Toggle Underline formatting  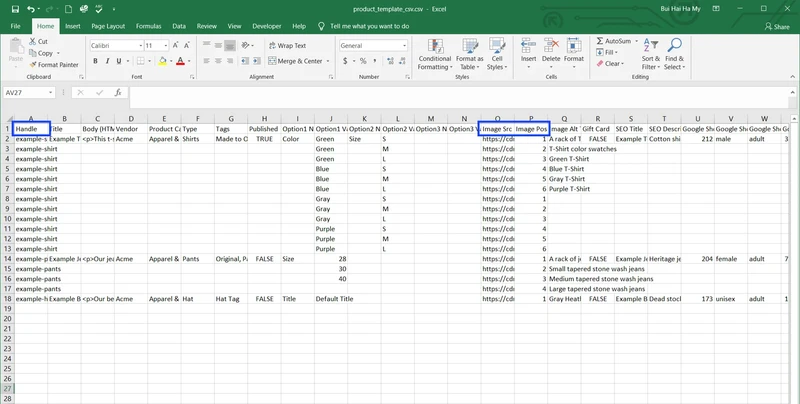119,61
